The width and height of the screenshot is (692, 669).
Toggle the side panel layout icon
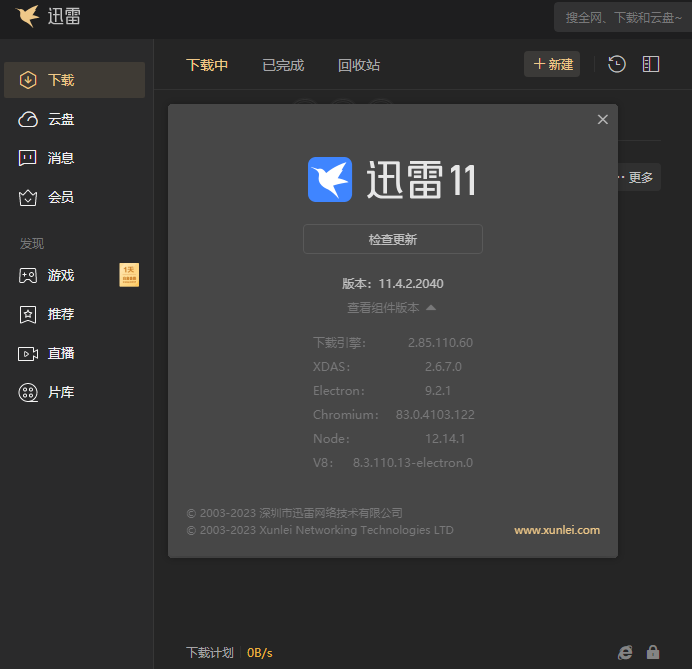[x=651, y=64]
